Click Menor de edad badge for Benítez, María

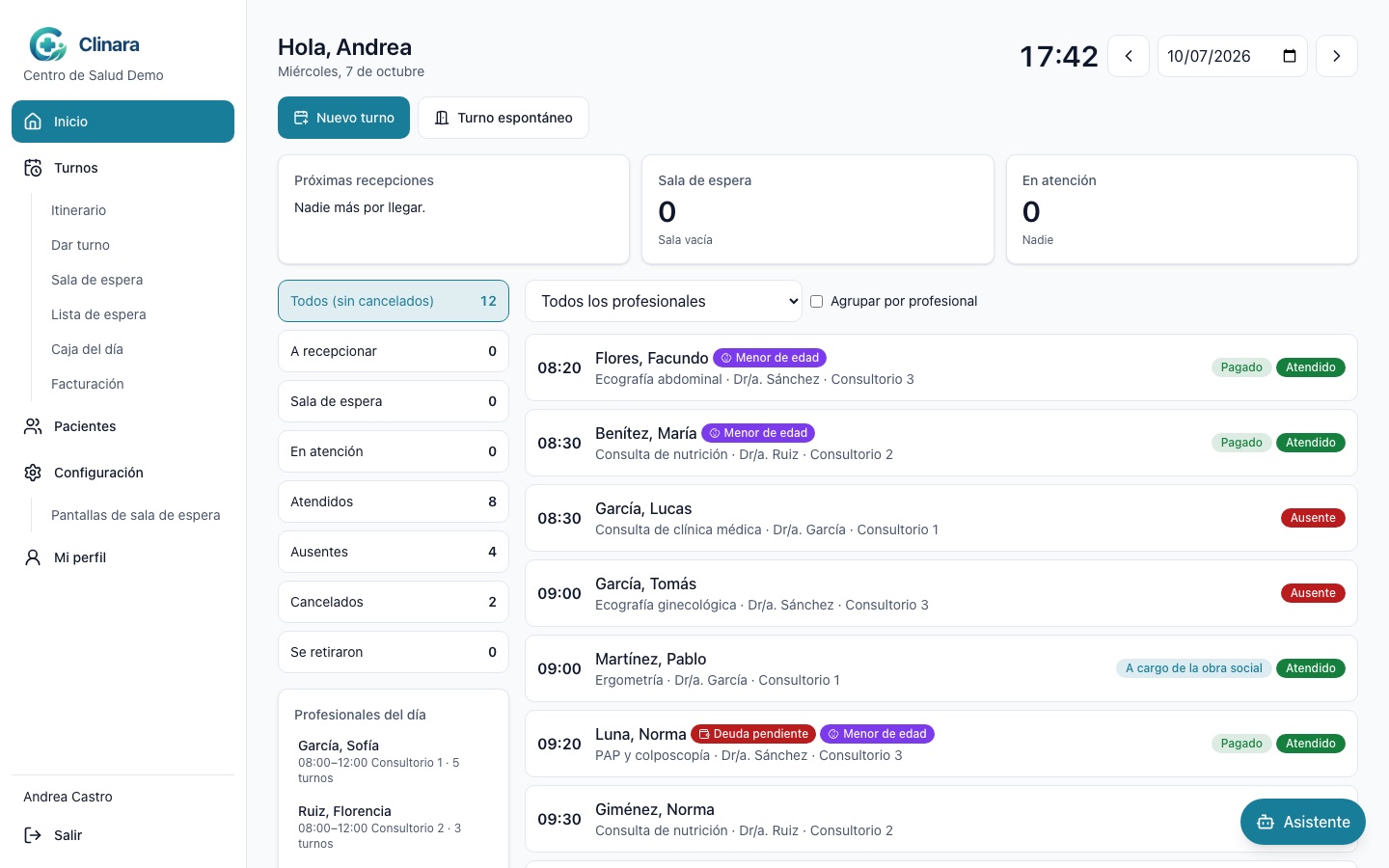(x=758, y=433)
